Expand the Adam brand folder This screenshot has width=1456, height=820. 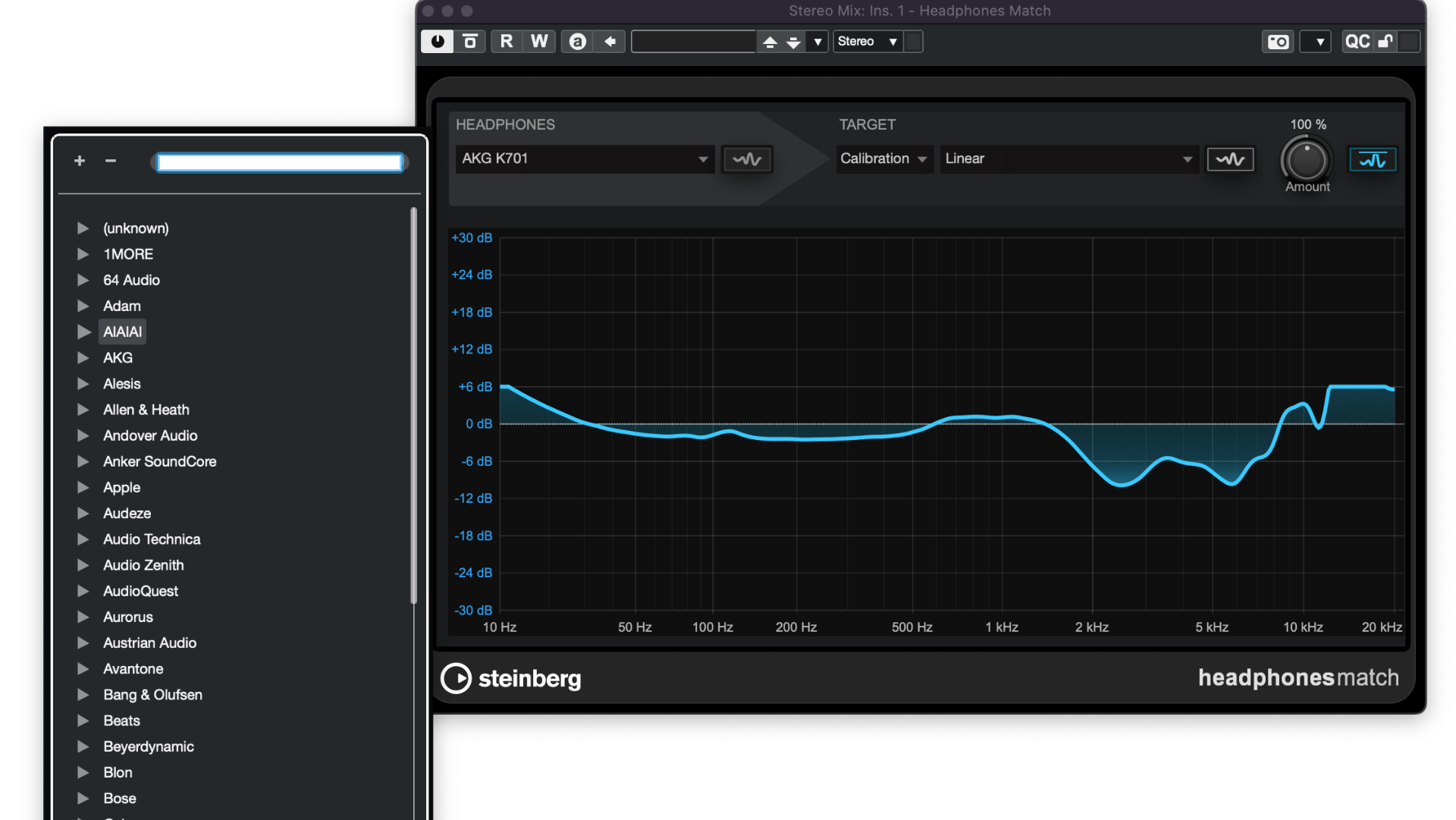[83, 306]
